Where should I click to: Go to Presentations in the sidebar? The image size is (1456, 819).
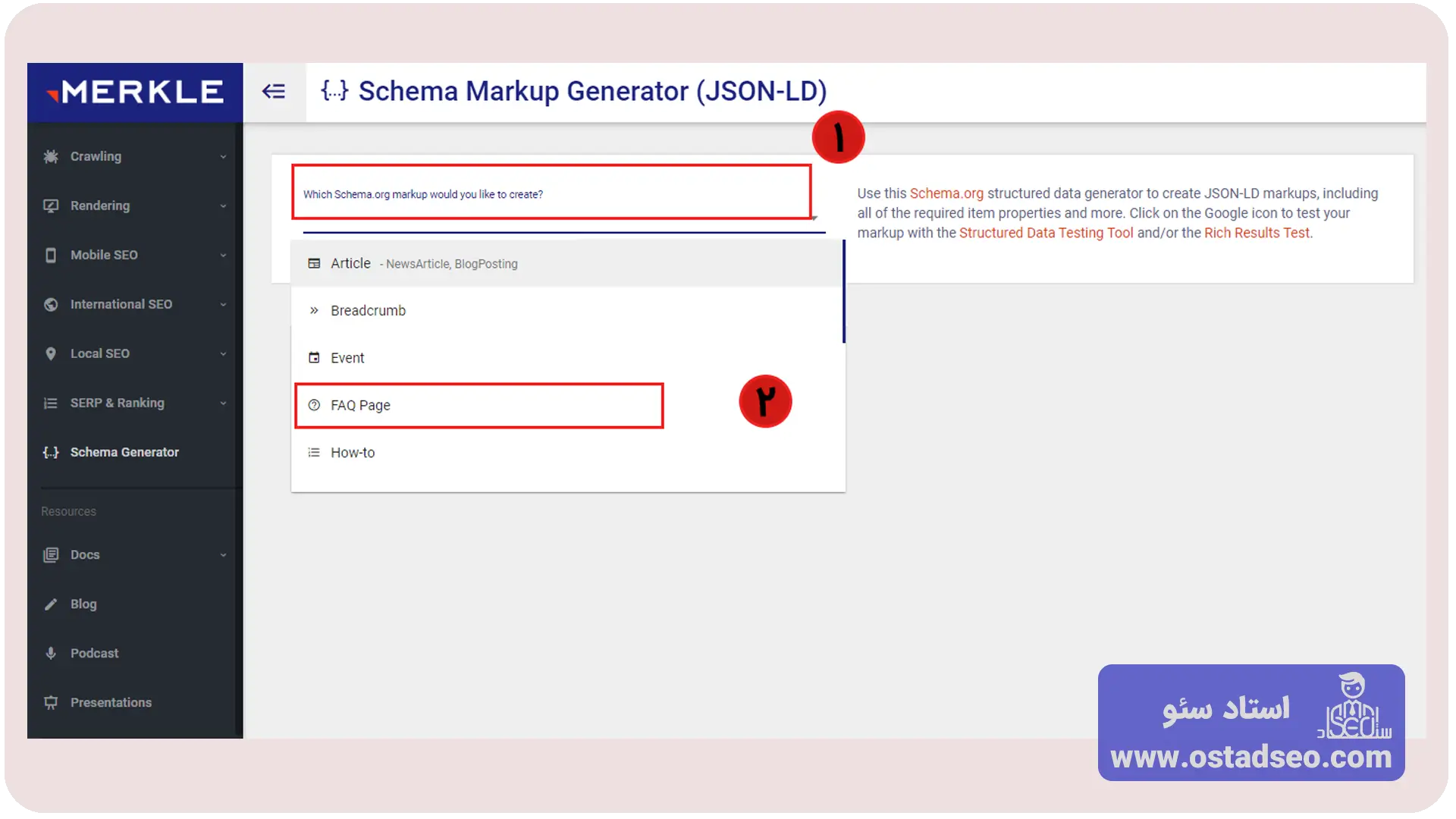[135, 702]
